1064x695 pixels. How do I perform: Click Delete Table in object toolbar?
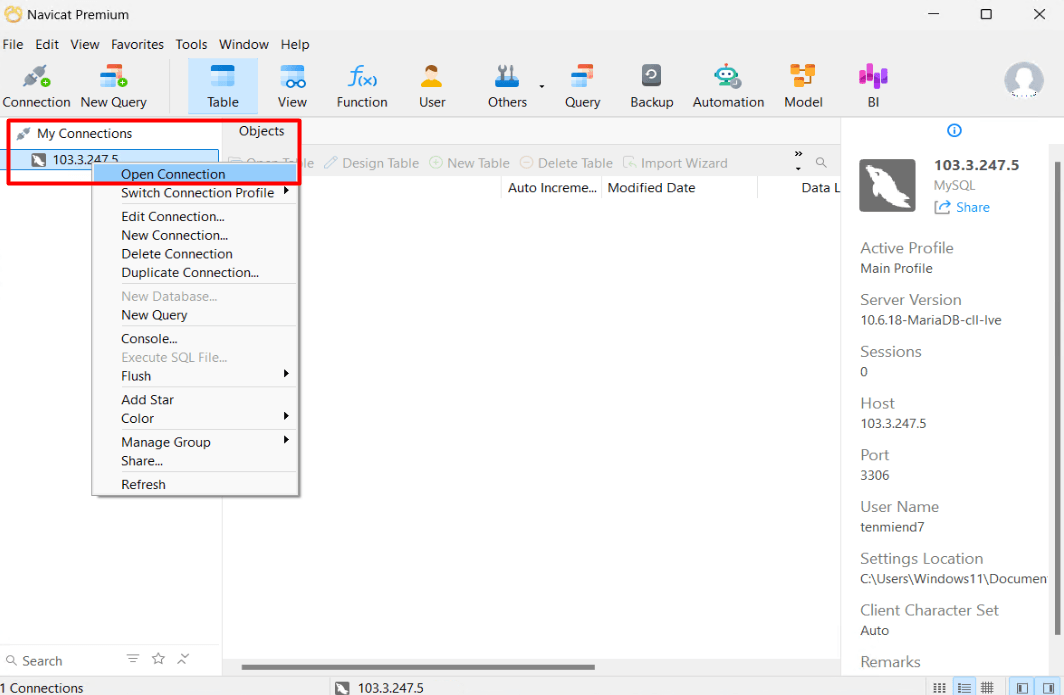567,163
